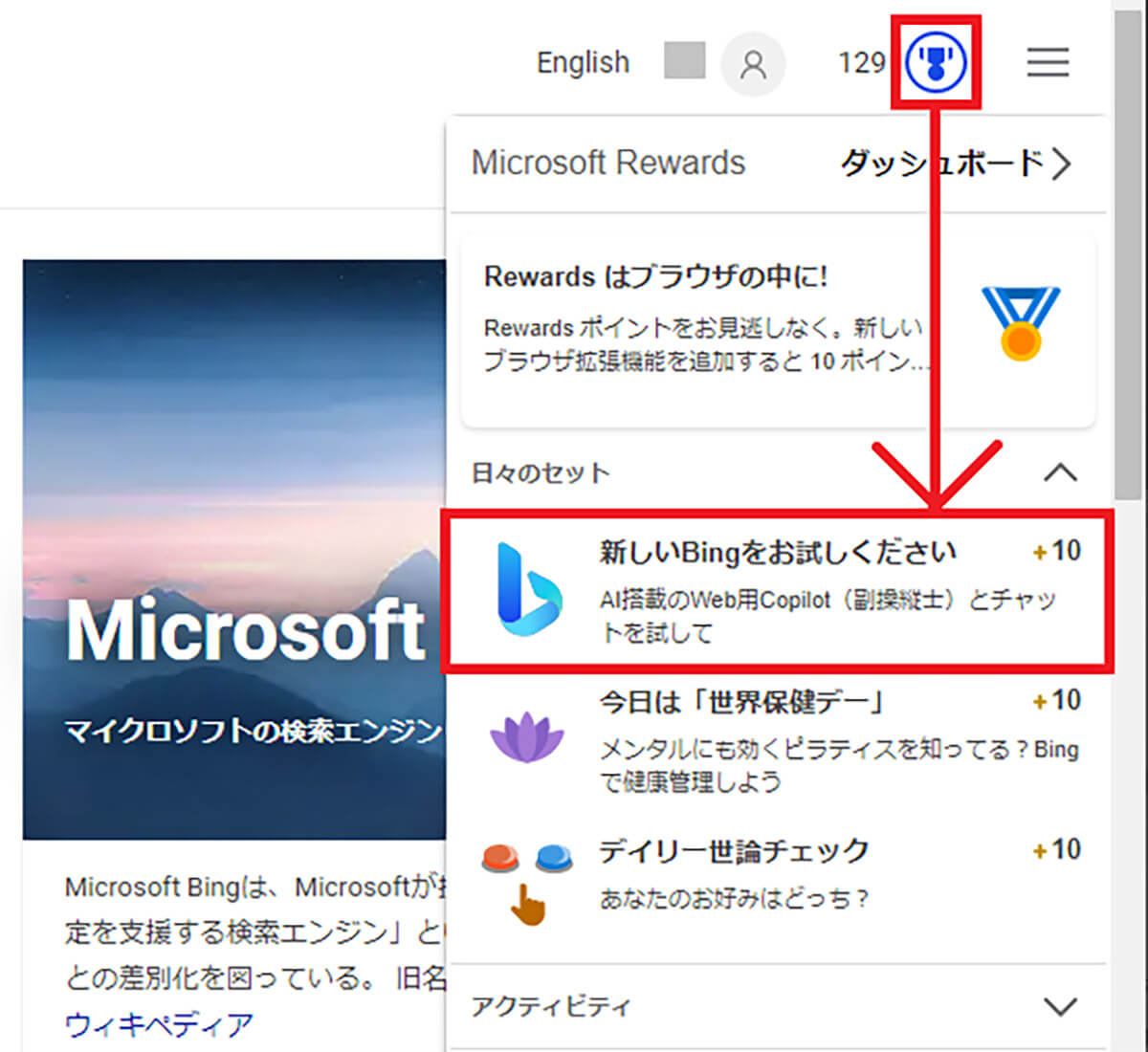Click the Microsoft mountain image thumbnail
Screen dimensions: 1148x1052
pyautogui.click(x=234, y=549)
